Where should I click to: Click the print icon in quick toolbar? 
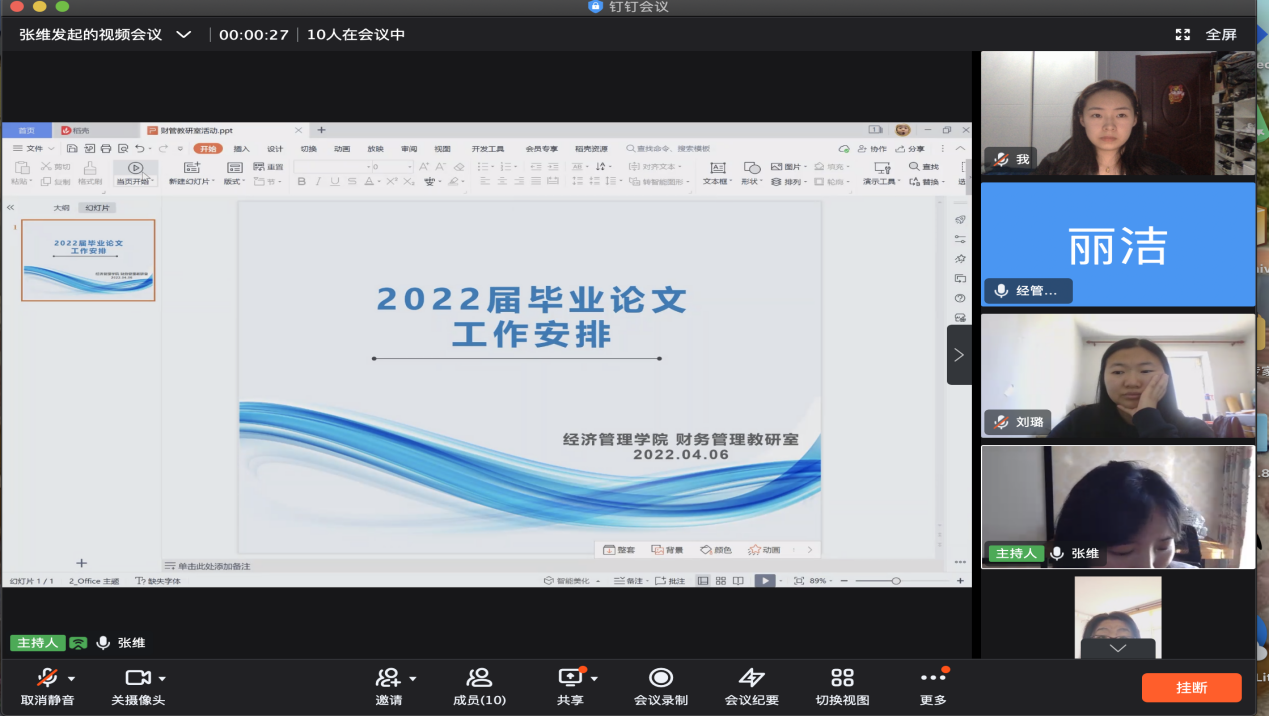click(106, 148)
